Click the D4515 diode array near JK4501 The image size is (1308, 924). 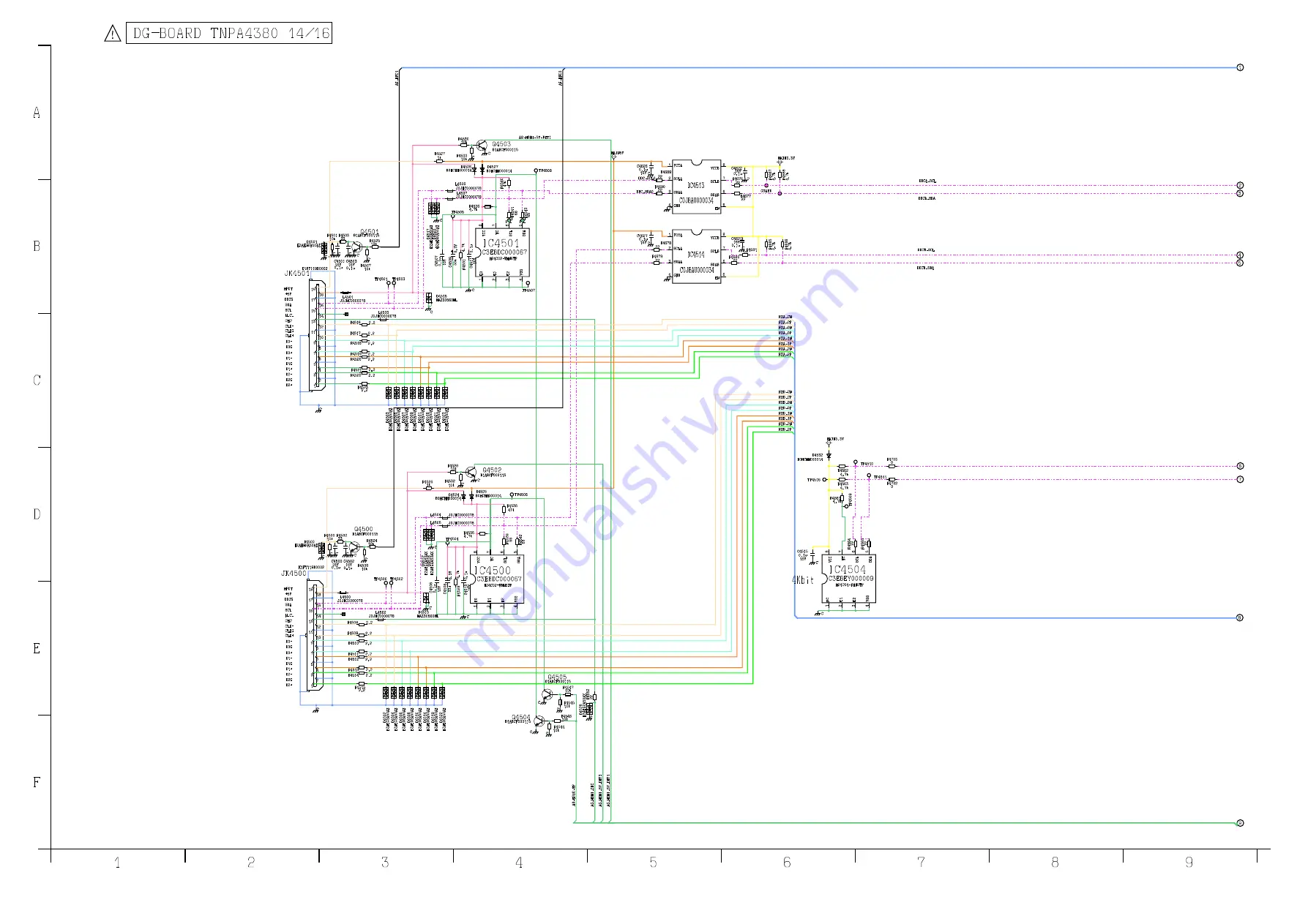428,298
